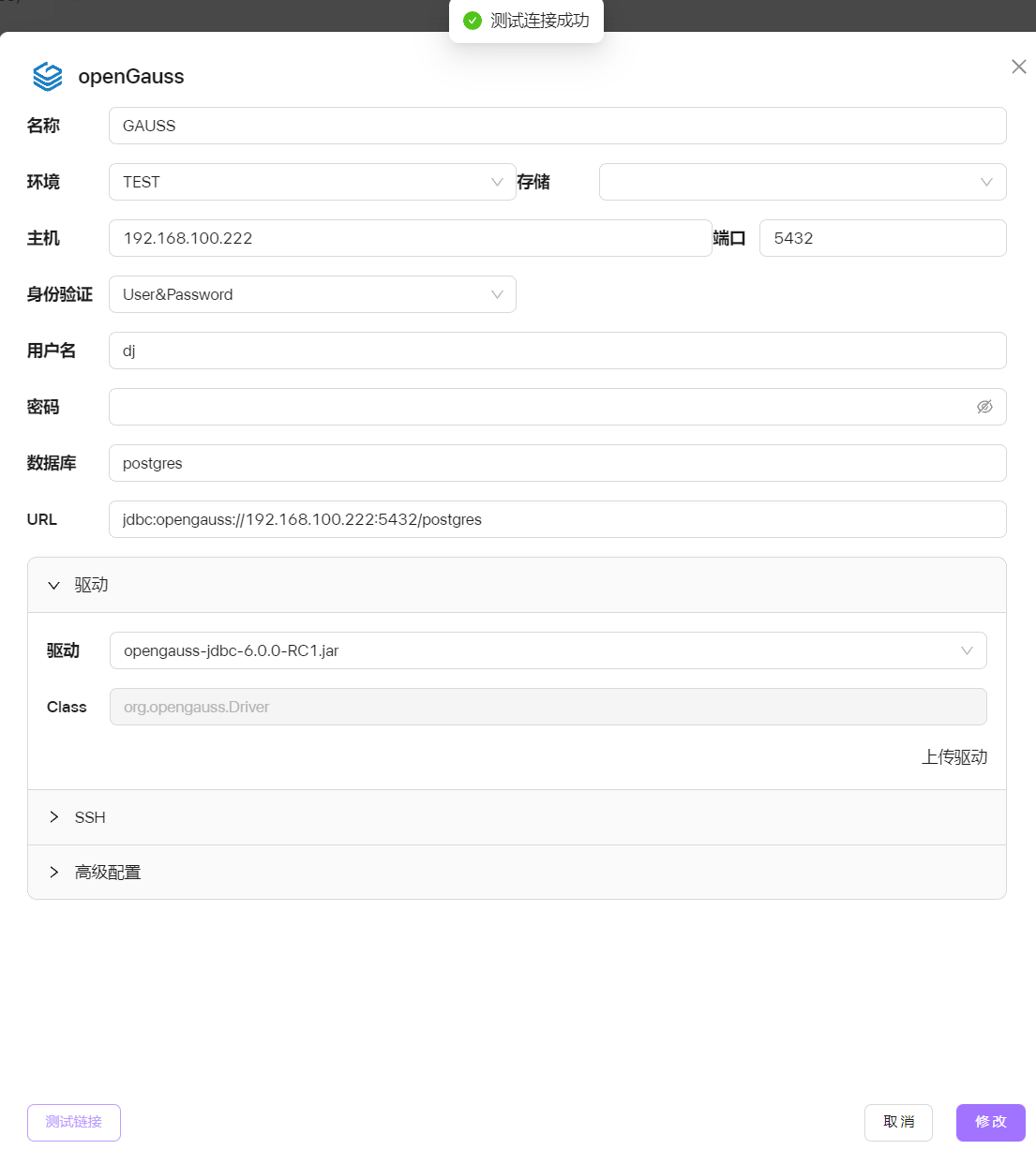Click the 测试链接 button
Viewport: 1036px width, 1150px height.
click(74, 1122)
